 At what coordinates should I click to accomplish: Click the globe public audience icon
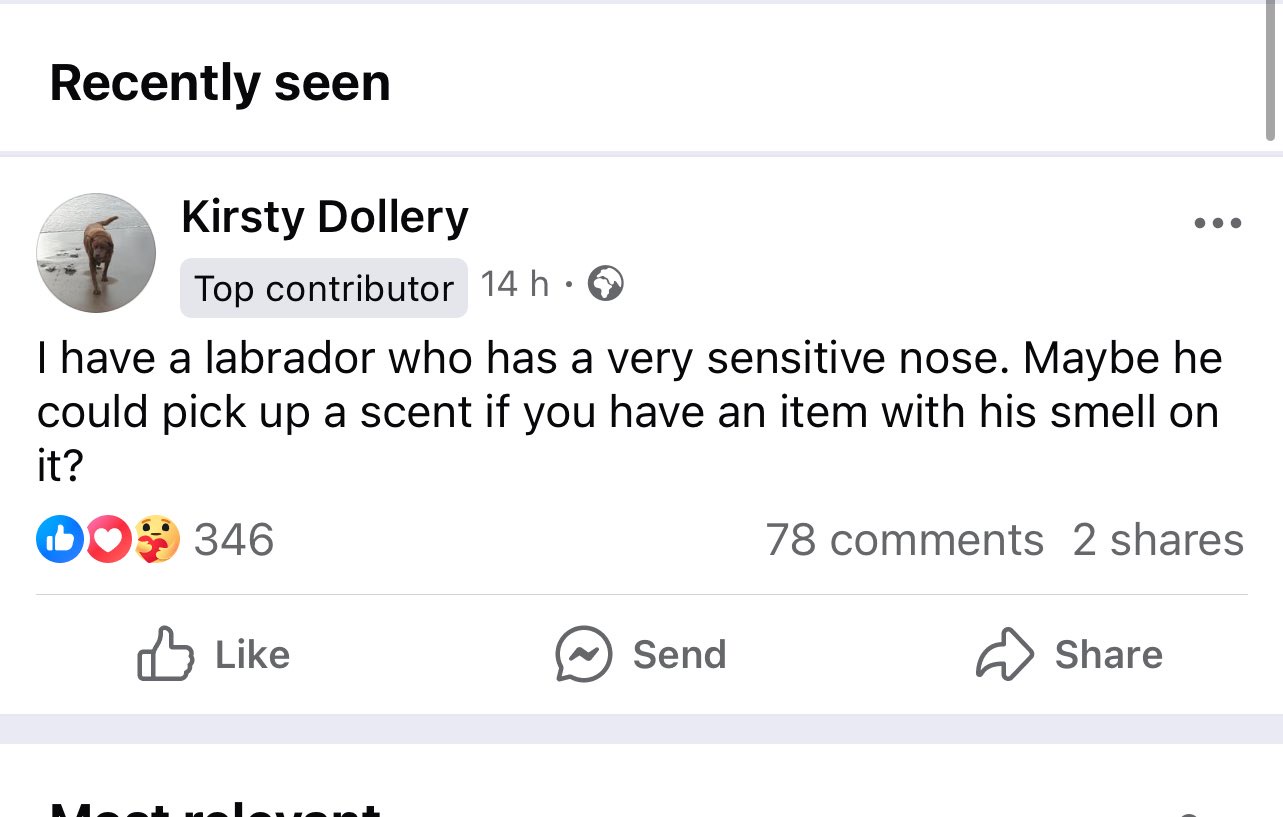pyautogui.click(x=605, y=285)
